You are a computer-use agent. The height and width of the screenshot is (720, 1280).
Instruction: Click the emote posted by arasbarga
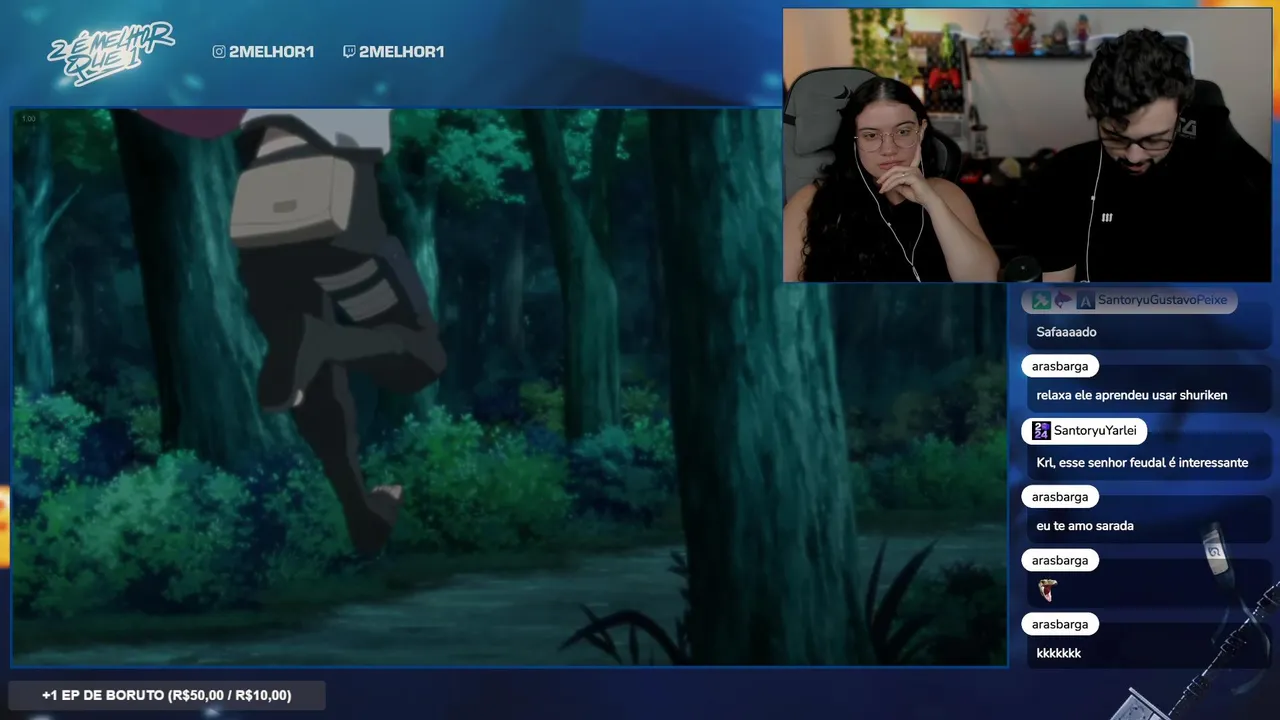tap(1047, 590)
